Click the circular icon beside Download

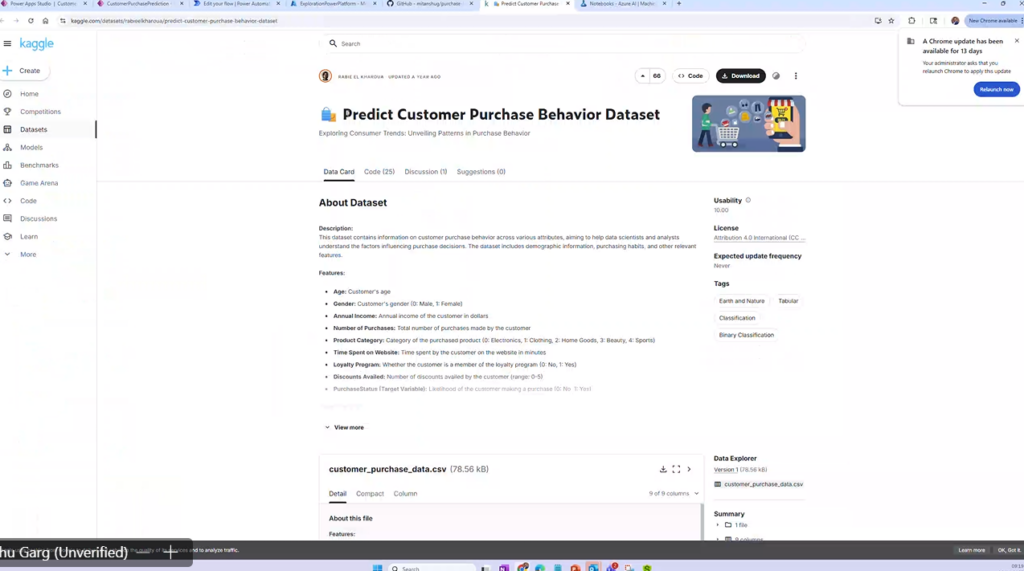point(776,76)
